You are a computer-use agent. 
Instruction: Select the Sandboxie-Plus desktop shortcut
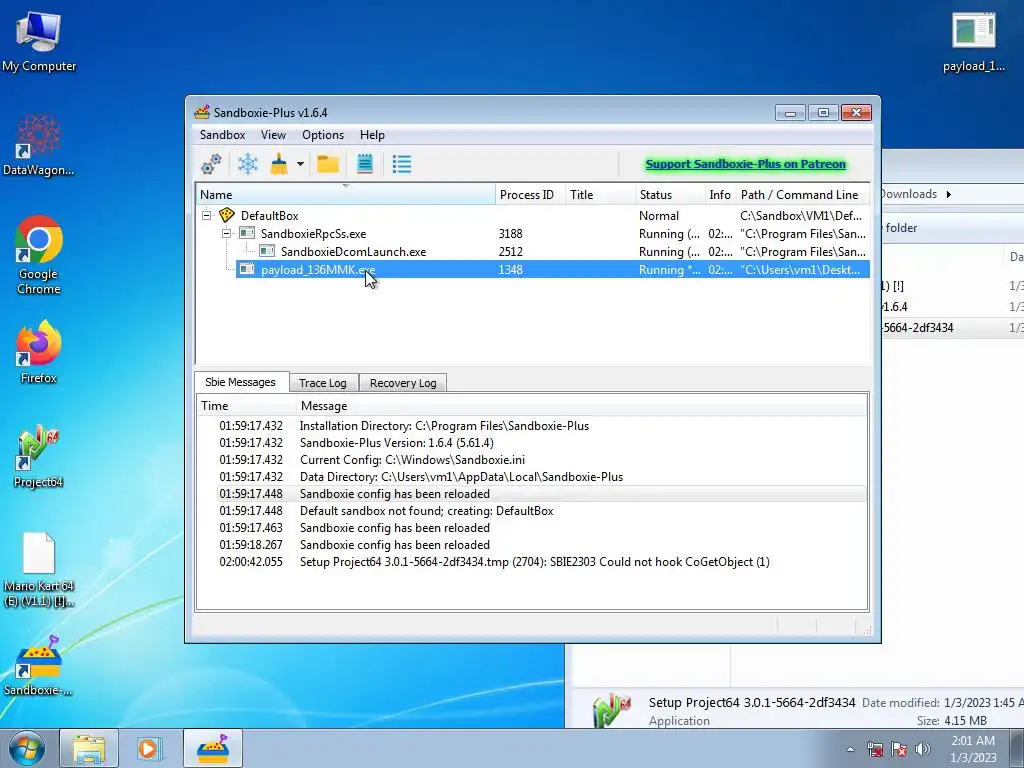[x=39, y=665]
